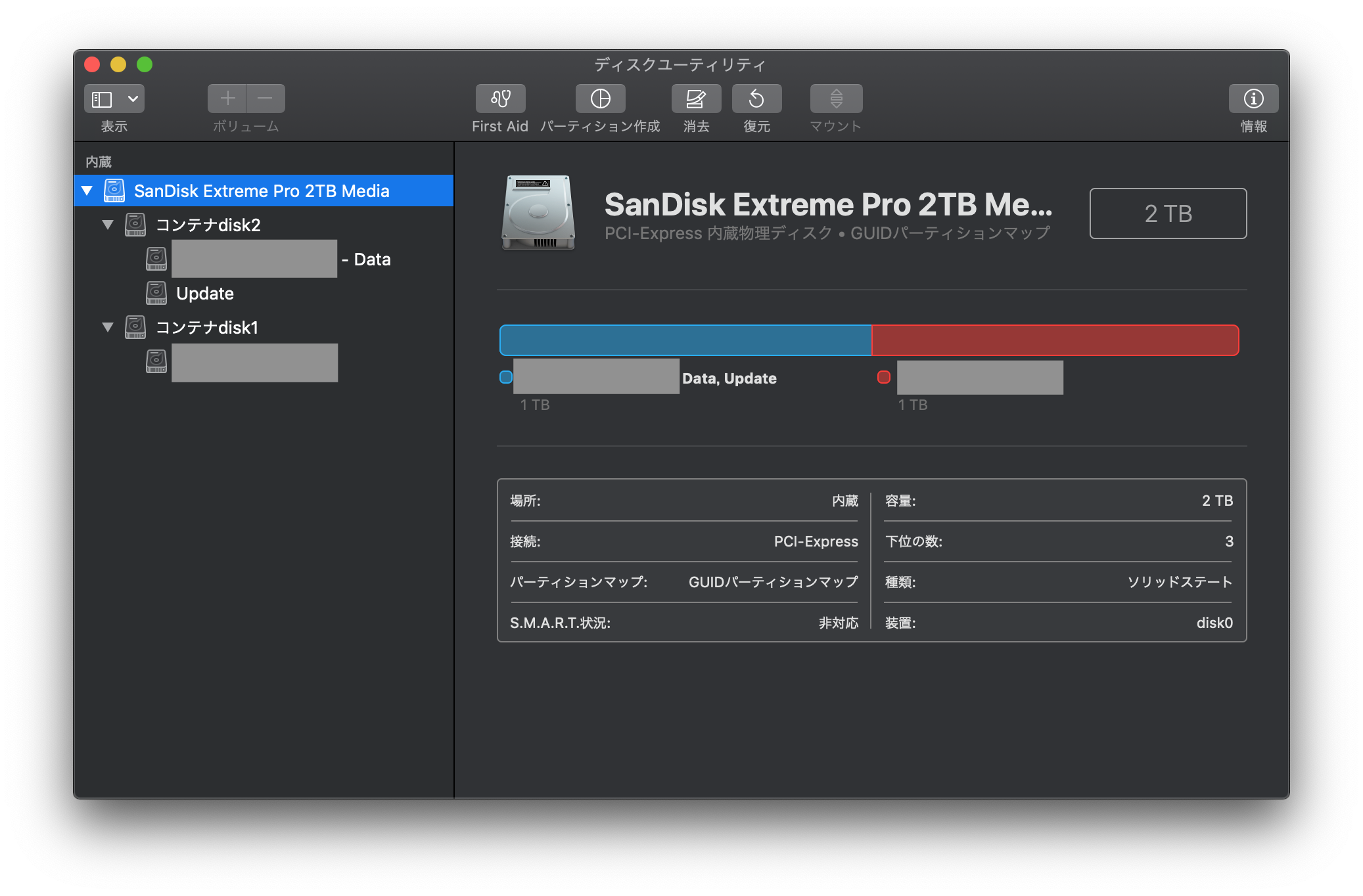
Task: Collapse the コンテナdisk1 tree triangle
Action: (x=108, y=327)
